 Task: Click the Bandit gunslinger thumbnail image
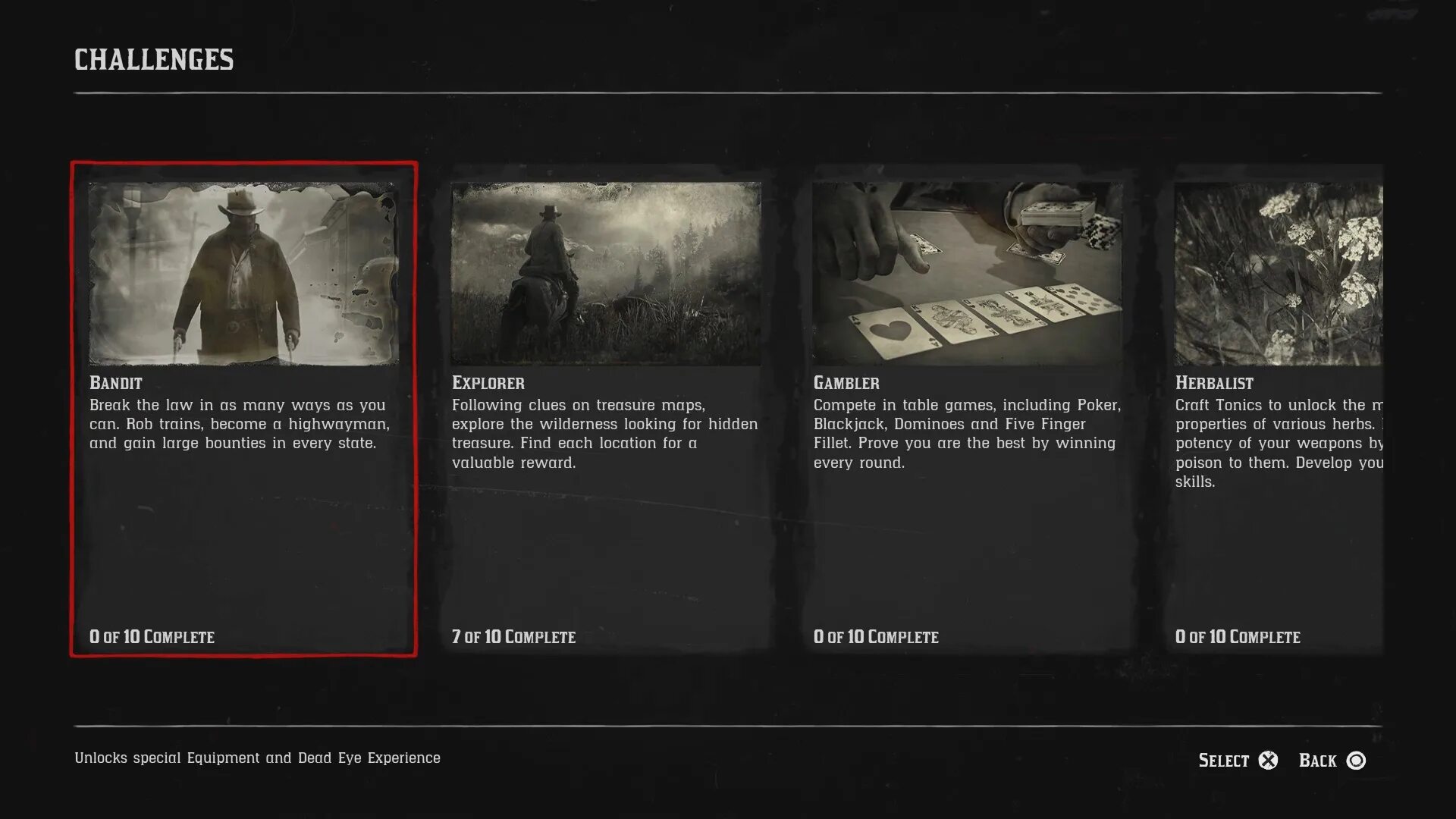(x=243, y=274)
